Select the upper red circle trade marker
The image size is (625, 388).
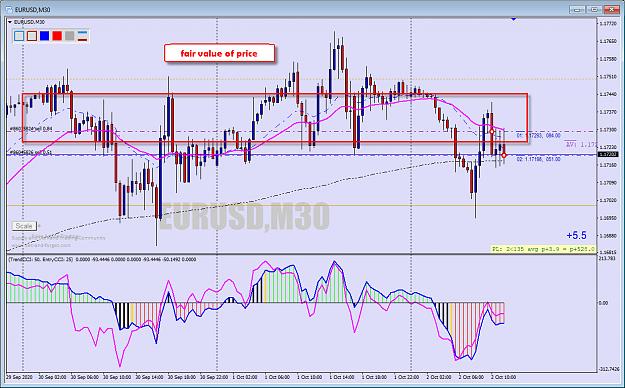(x=492, y=131)
